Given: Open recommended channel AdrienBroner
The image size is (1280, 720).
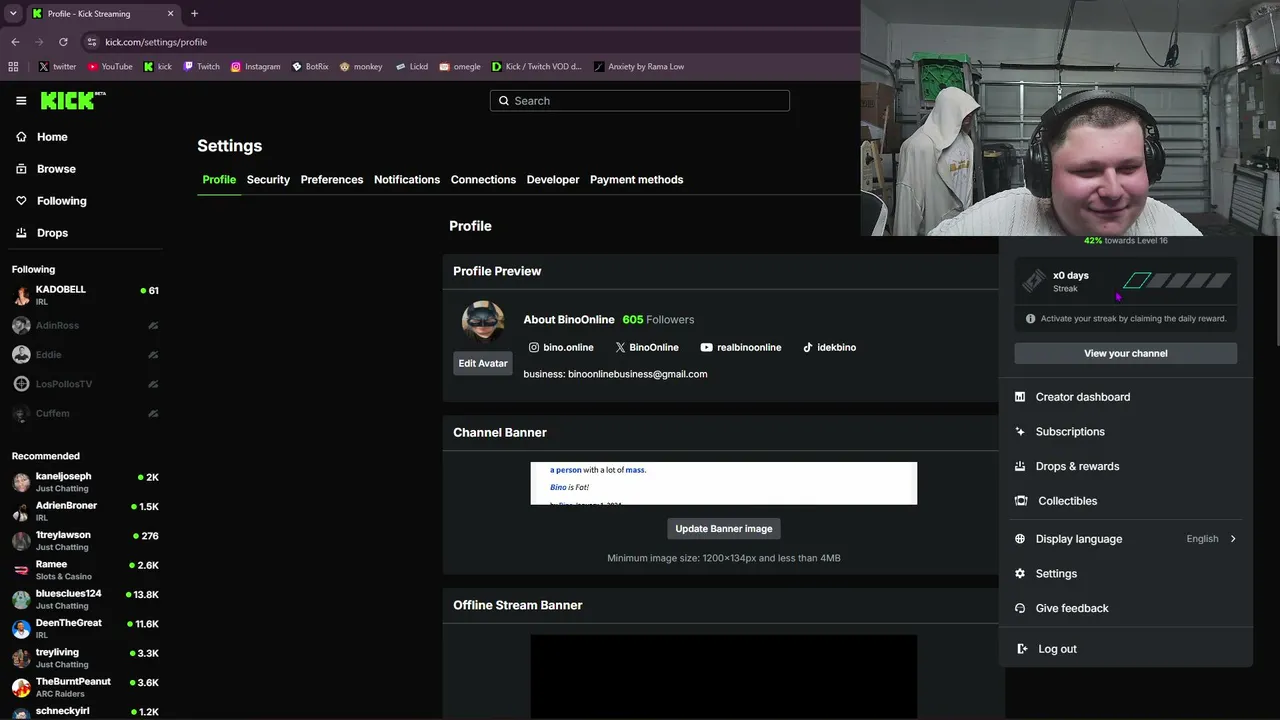Looking at the screenshot, I should click(x=85, y=511).
